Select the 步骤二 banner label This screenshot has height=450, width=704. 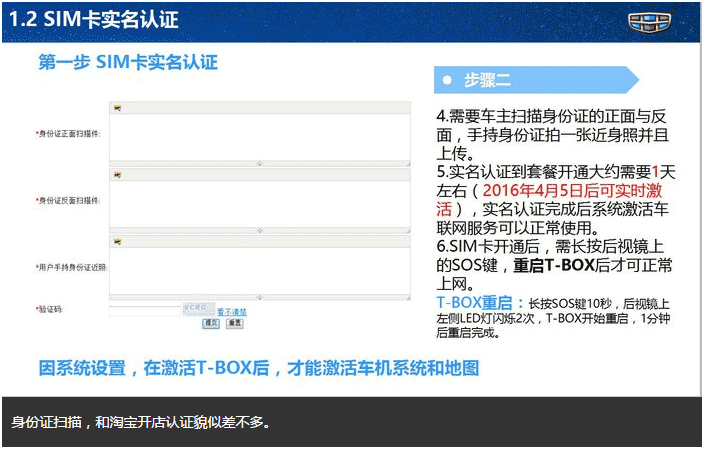[488, 80]
